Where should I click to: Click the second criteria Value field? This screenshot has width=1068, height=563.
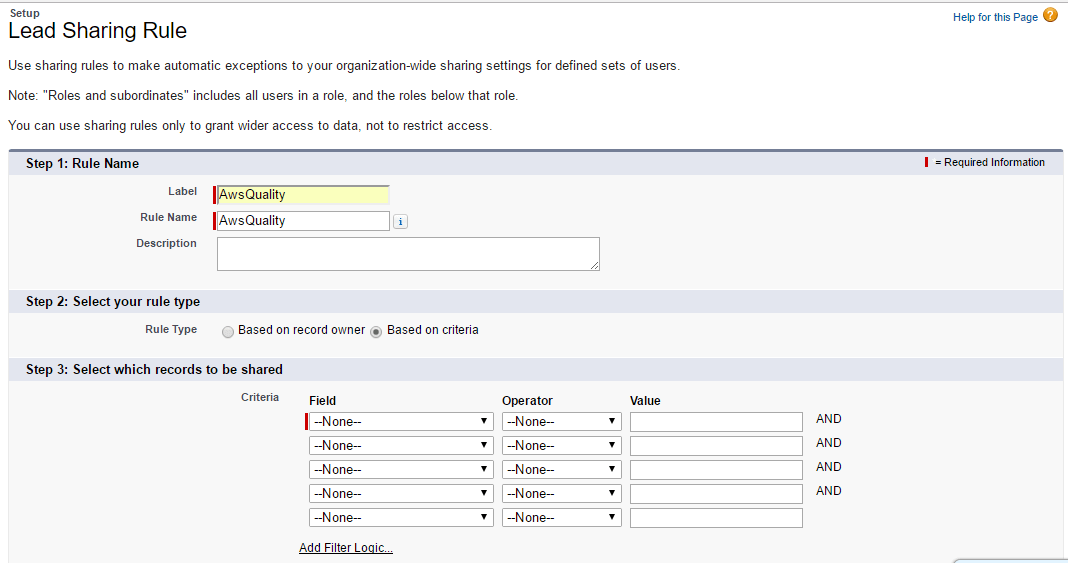[x=716, y=445]
